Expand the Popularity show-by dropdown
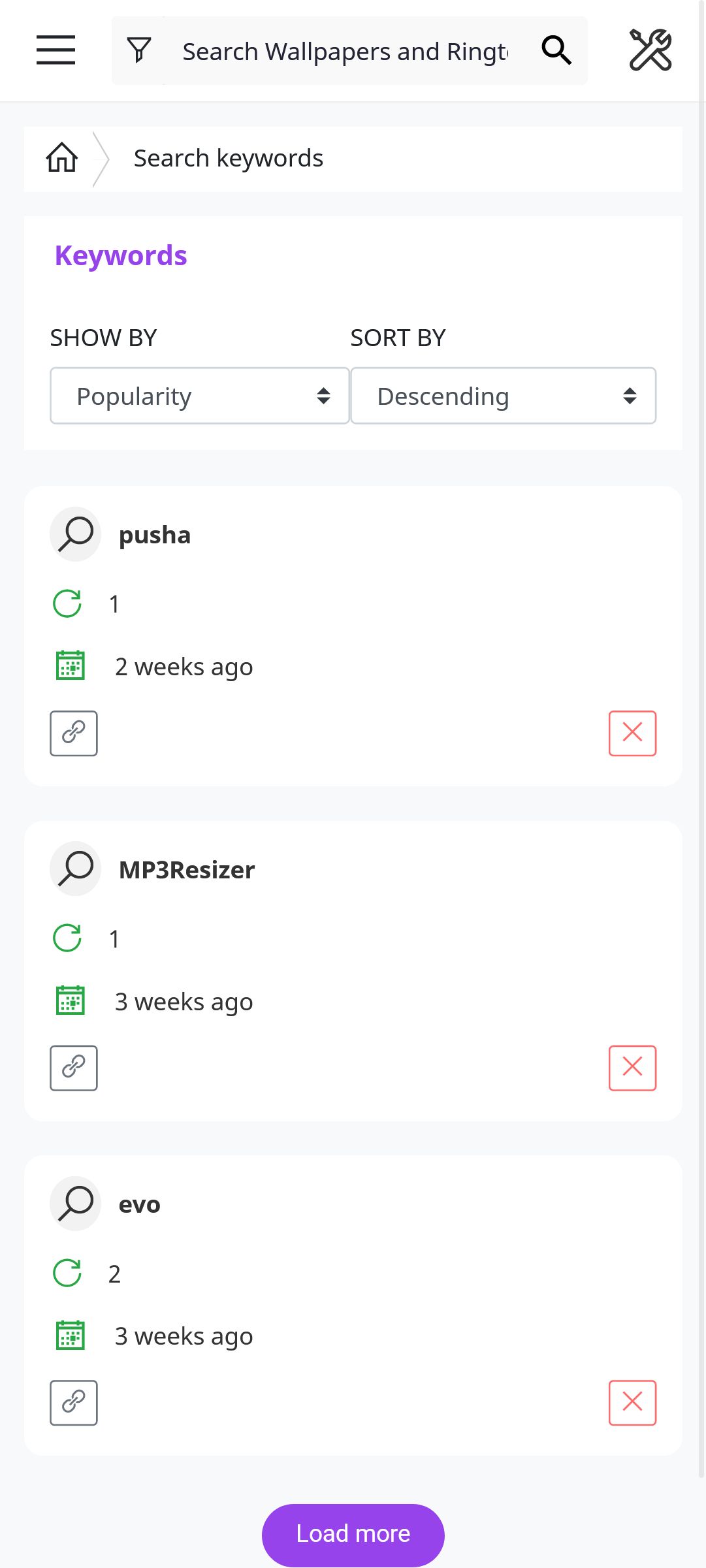 (x=200, y=396)
